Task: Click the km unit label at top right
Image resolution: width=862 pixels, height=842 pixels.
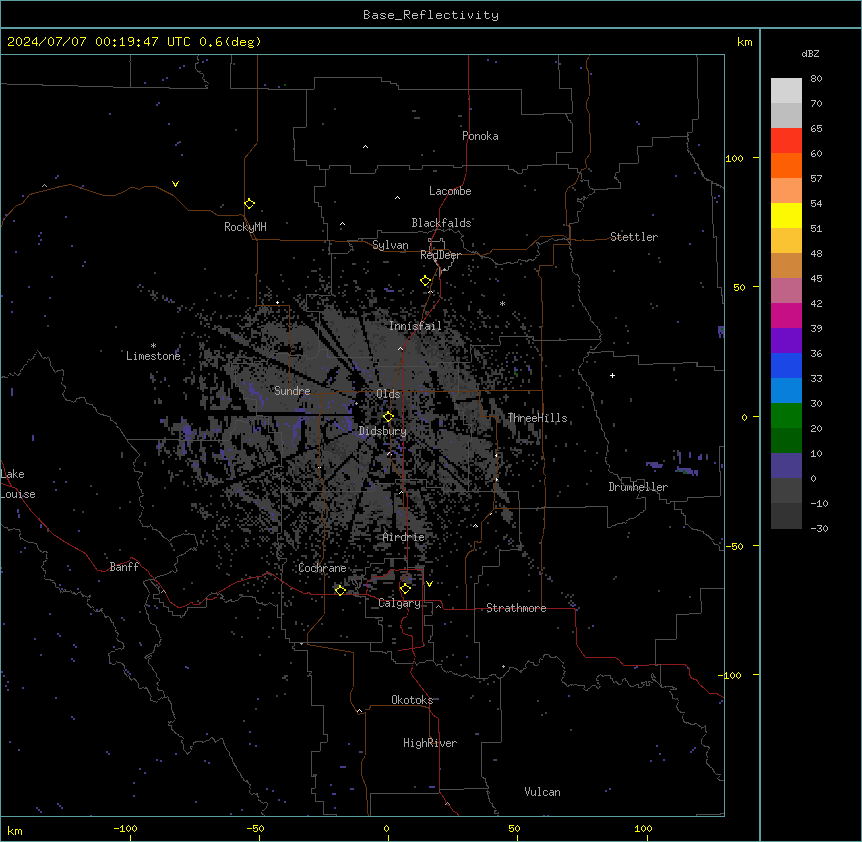Action: pos(744,42)
